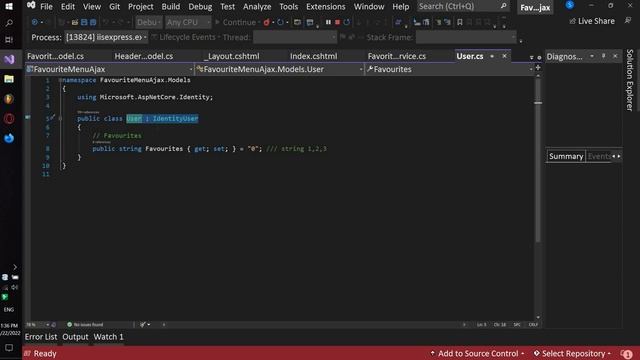Open the Any CPU platform dropdown
The height and width of the screenshot is (360, 640).
(x=188, y=22)
